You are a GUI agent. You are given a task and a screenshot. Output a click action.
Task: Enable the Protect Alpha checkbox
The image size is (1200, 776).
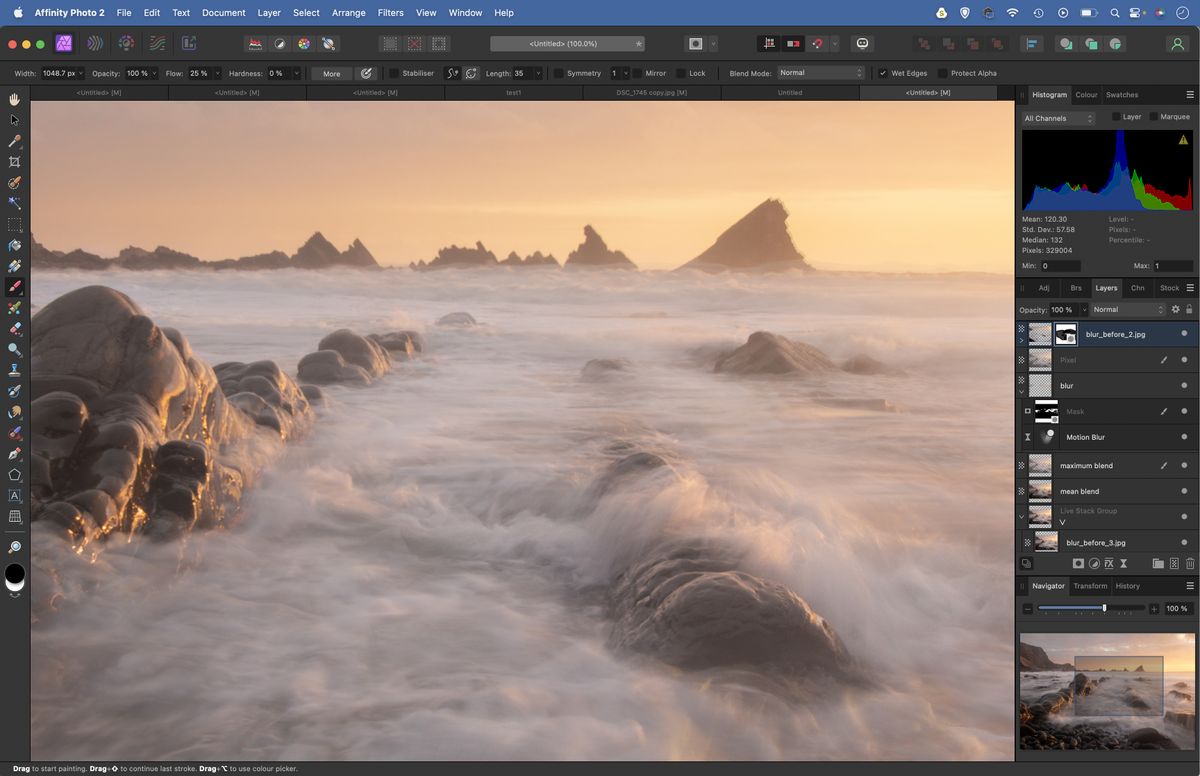[x=944, y=73]
